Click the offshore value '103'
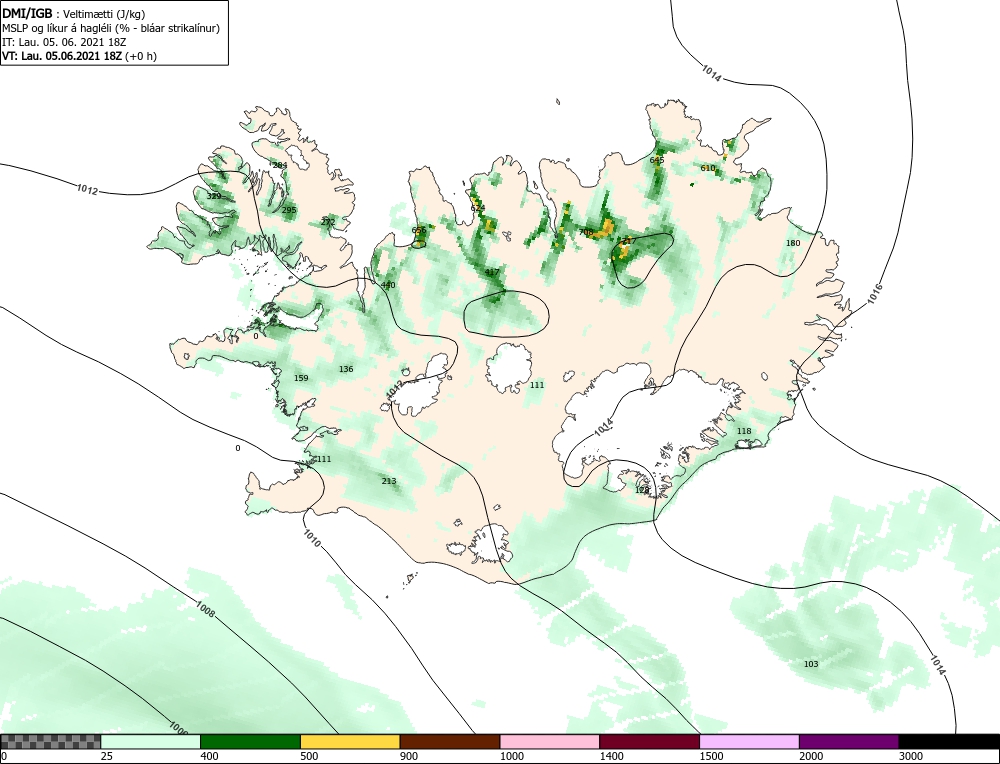Viewport: 1000px width, 764px height. (x=811, y=664)
